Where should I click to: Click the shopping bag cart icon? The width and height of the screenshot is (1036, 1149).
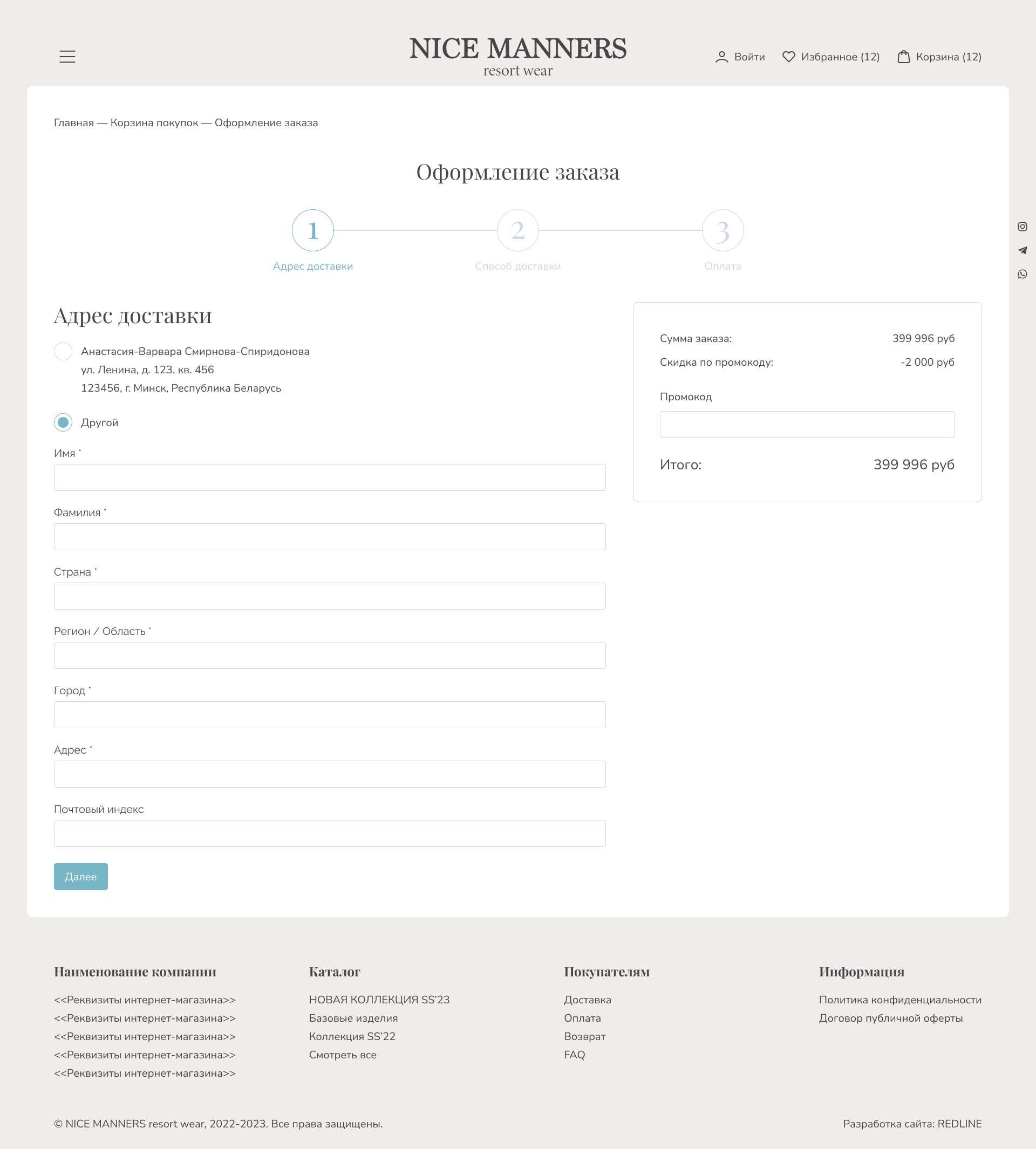point(903,57)
